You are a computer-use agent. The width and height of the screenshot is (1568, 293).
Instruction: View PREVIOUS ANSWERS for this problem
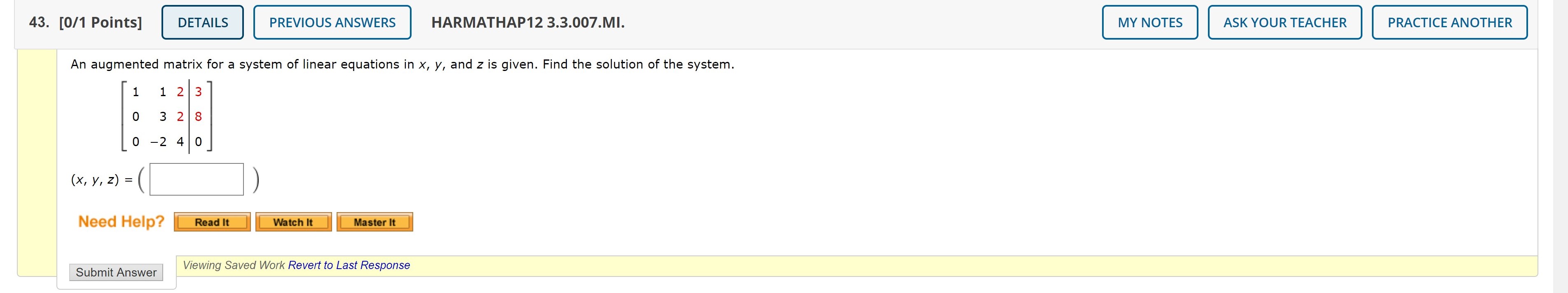[332, 22]
